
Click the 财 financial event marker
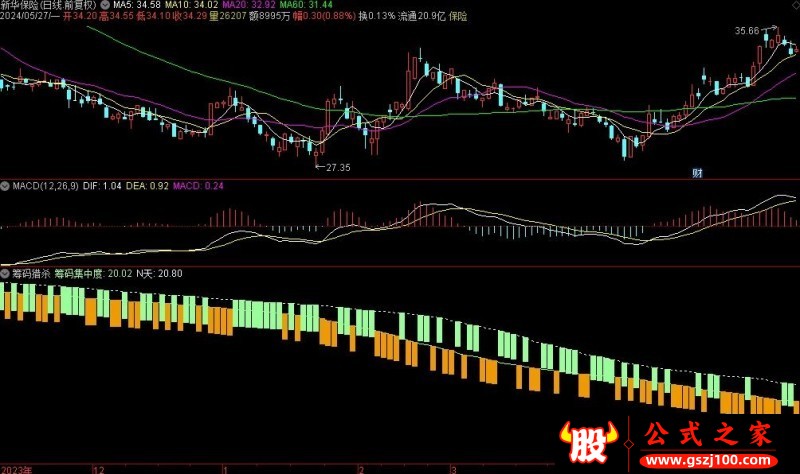click(x=697, y=173)
